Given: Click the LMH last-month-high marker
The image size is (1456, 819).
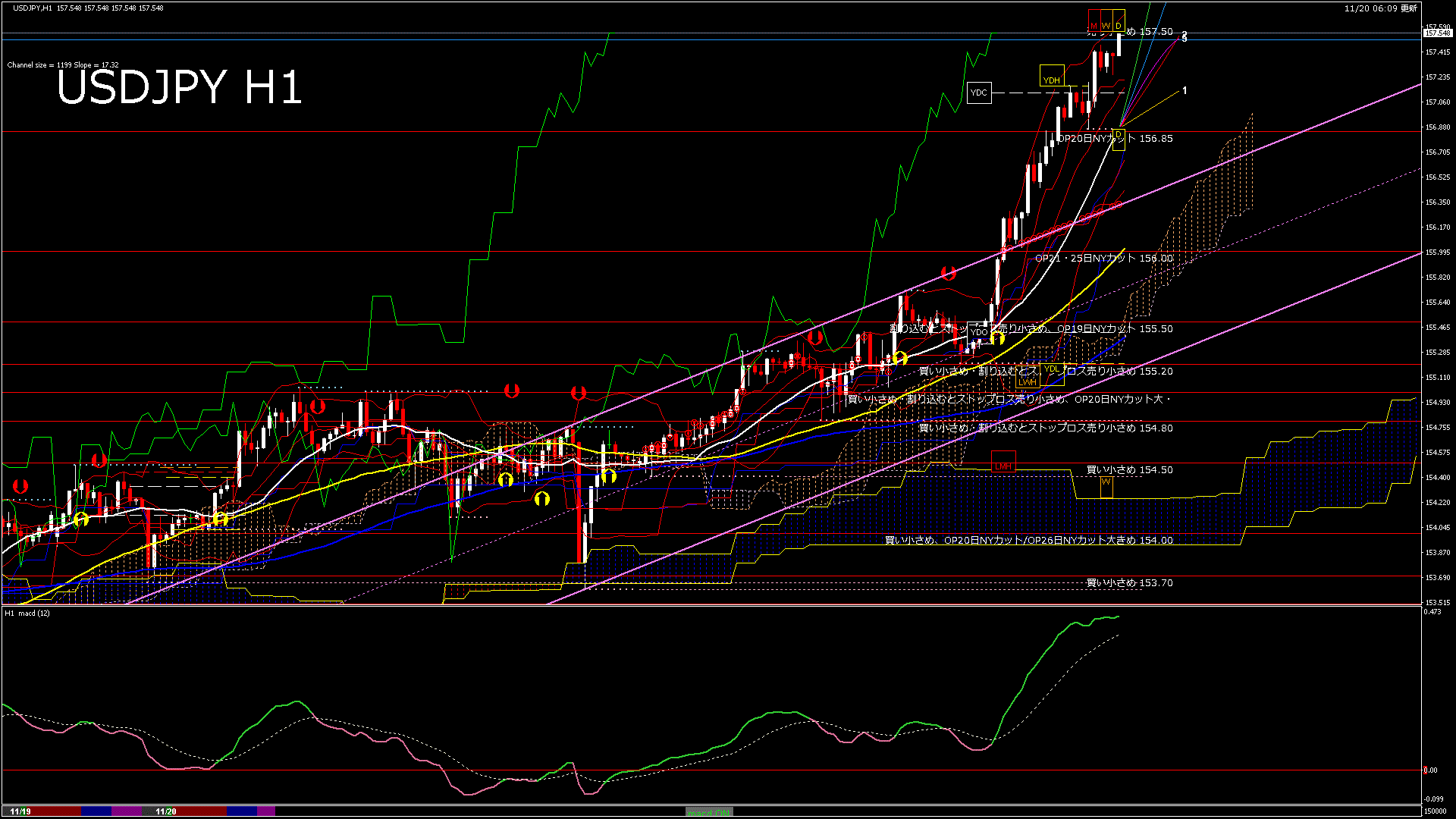Looking at the screenshot, I should [x=1003, y=467].
